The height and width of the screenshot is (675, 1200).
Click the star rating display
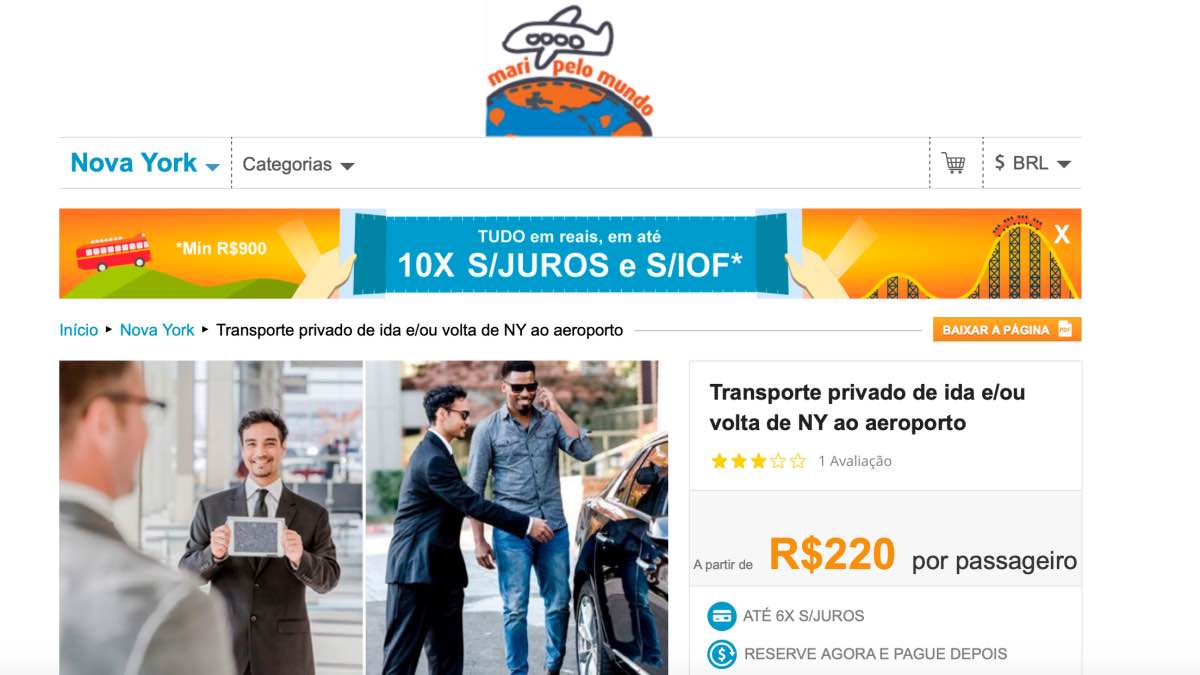(758, 461)
